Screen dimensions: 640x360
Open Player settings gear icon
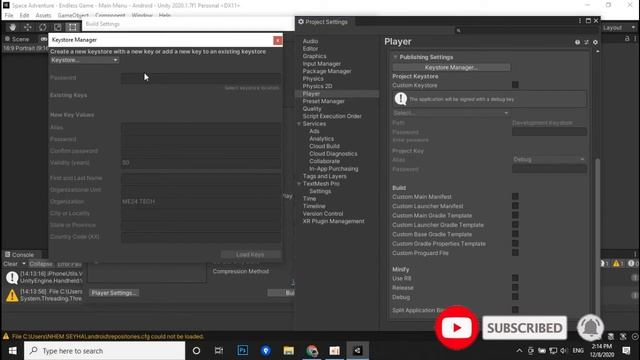tap(595, 42)
